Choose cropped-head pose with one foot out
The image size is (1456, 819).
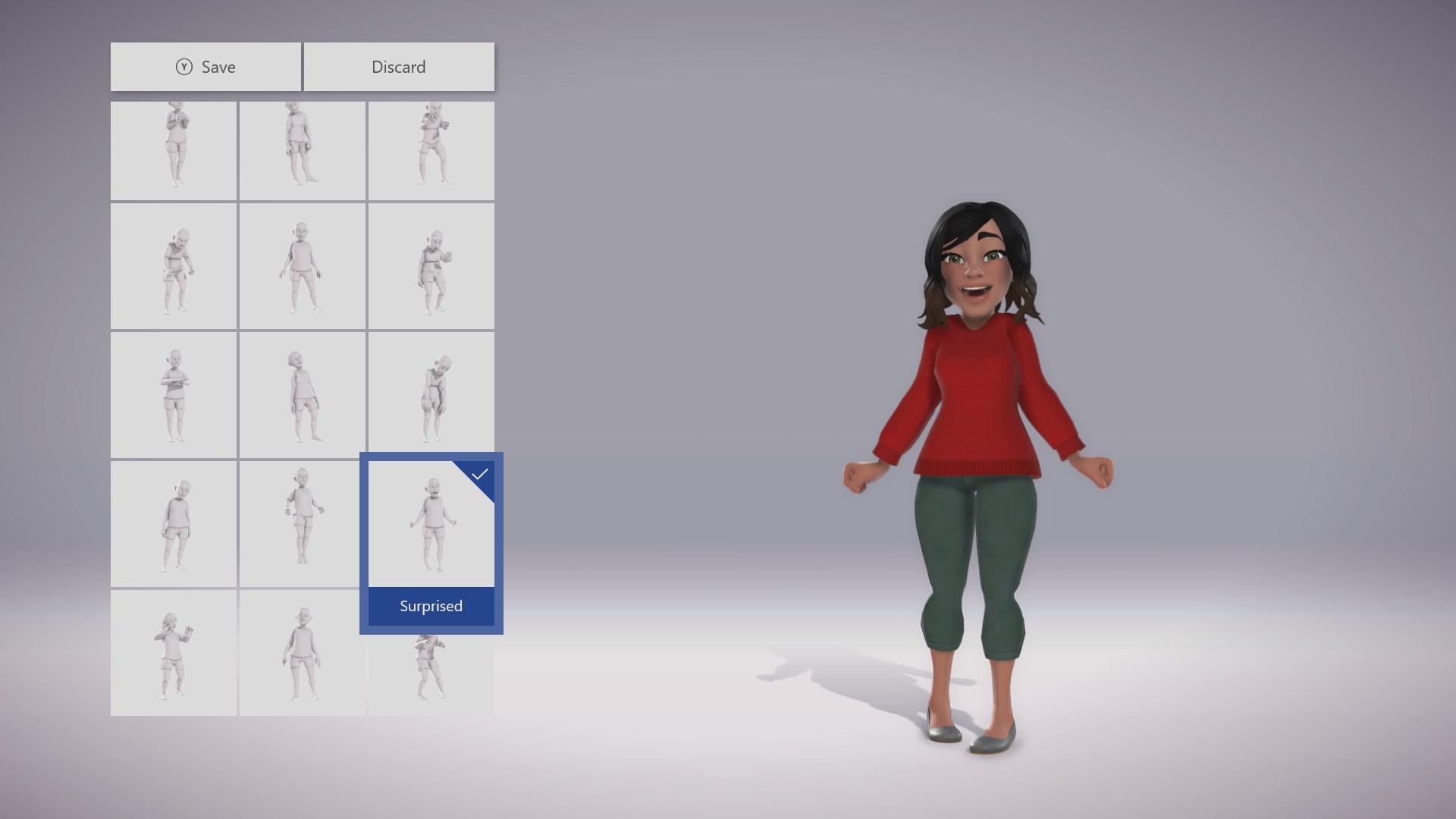[302, 151]
